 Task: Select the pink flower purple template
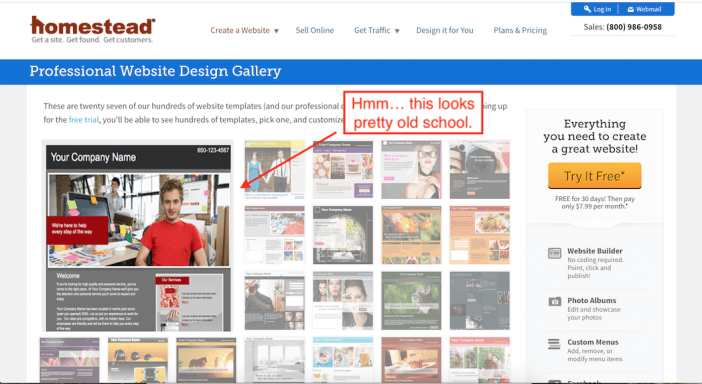click(69, 360)
